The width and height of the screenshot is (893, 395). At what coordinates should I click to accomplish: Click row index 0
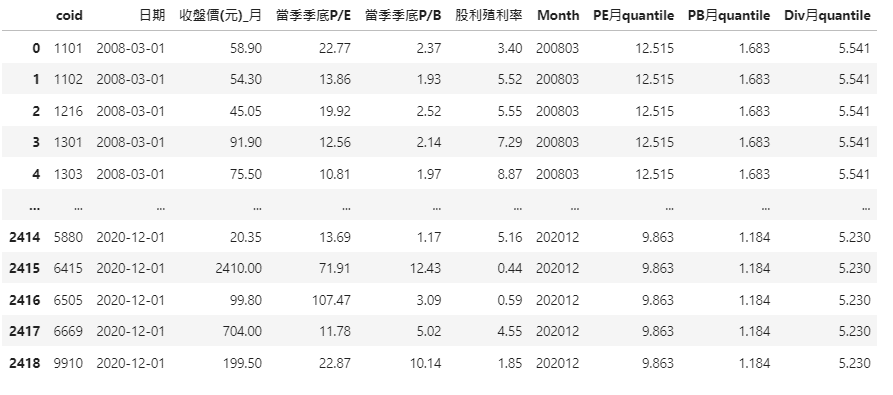[x=36, y=48]
